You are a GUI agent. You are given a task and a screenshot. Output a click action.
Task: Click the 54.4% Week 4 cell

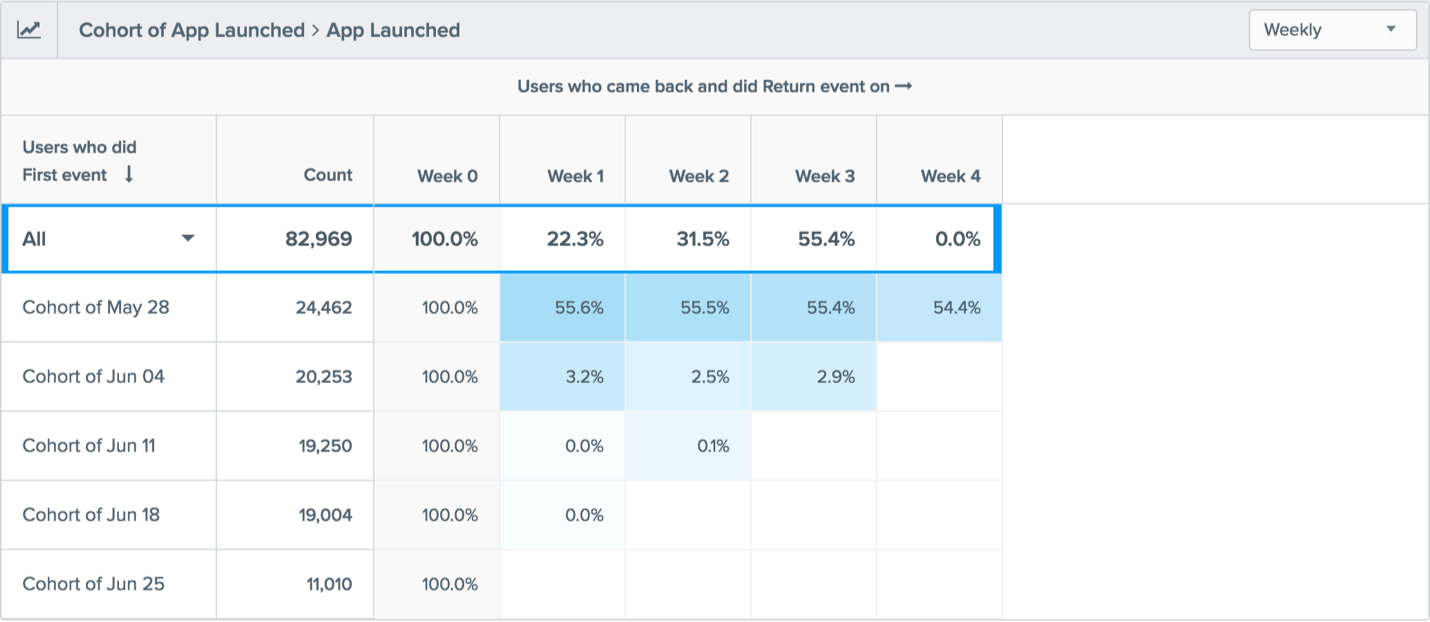[956, 308]
